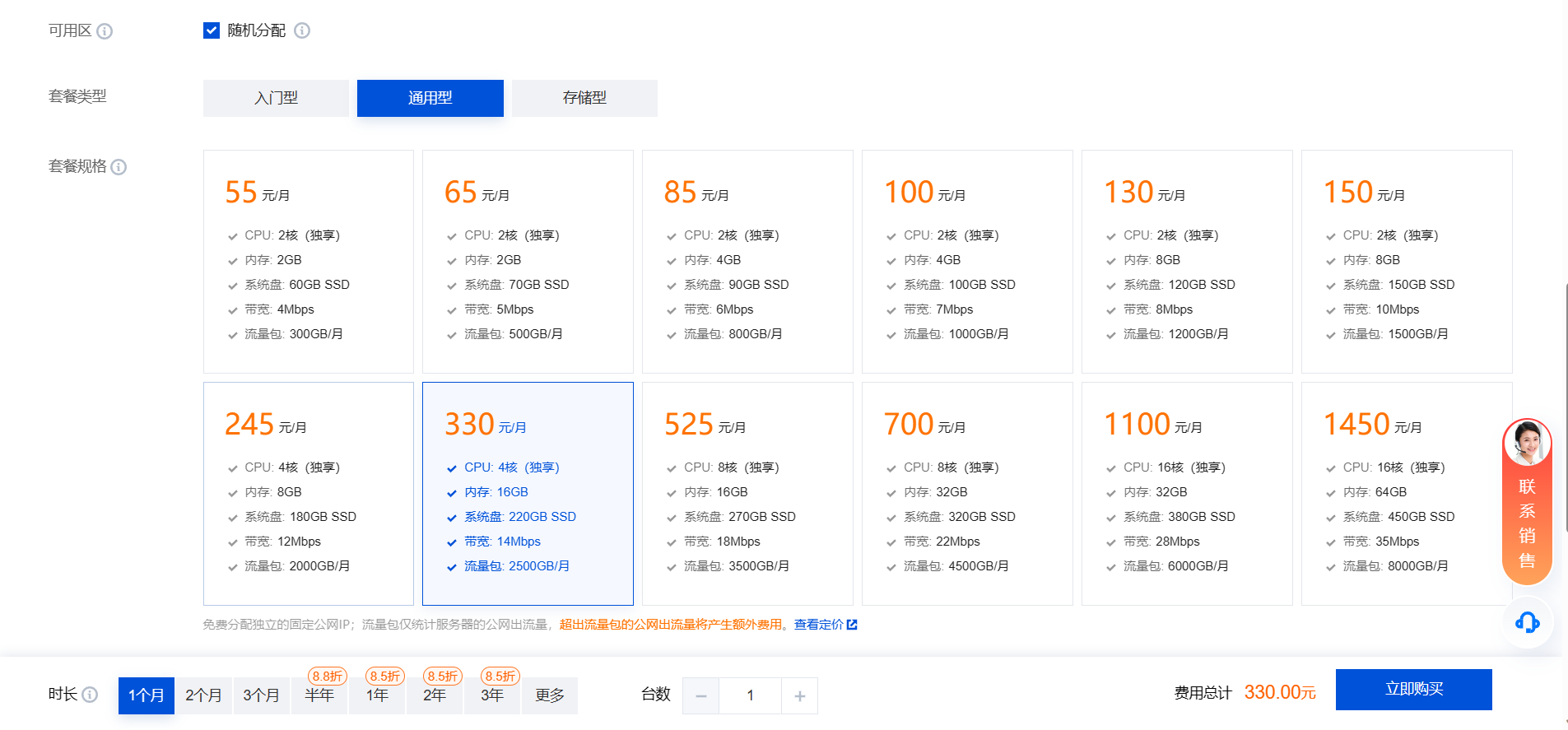The image size is (1568, 730).
Task: Choose the 1450元/月 plan card
Action: (1406, 493)
